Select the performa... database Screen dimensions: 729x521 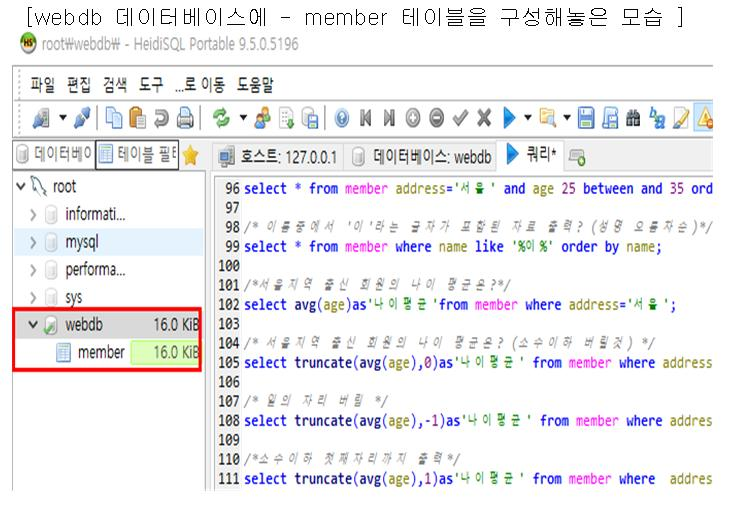pos(95,270)
